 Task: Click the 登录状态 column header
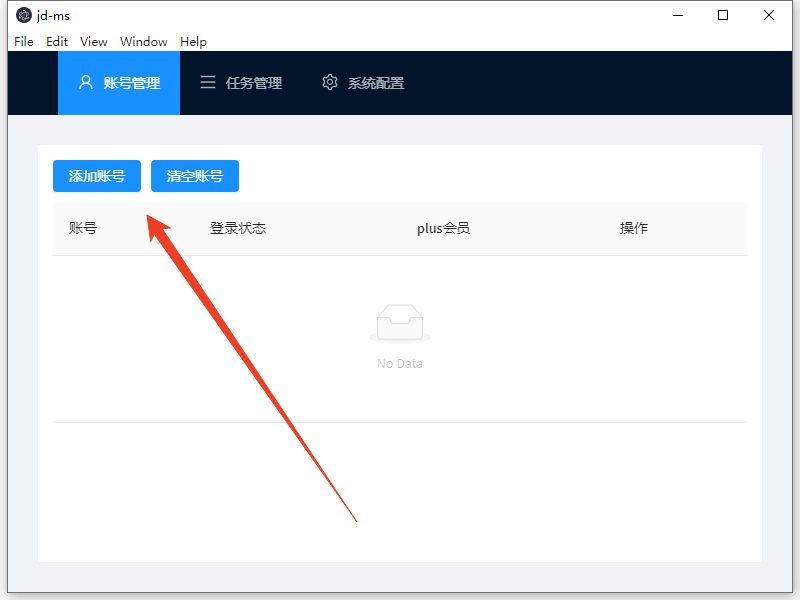238,228
